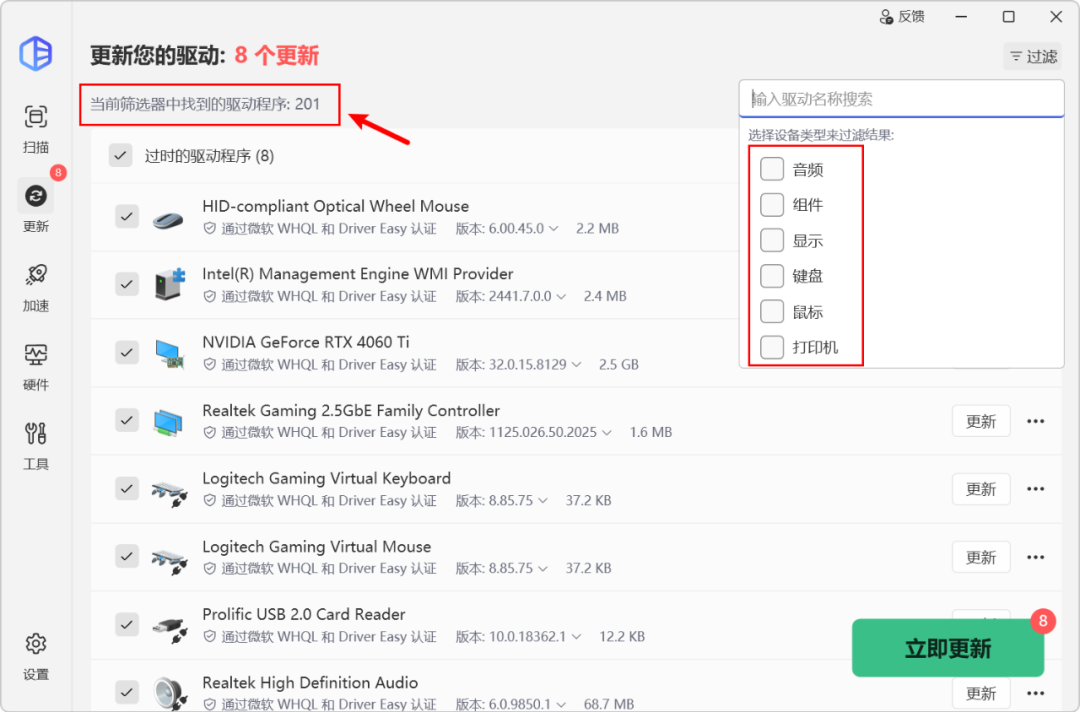Open the 扫描 scan page
The image size is (1080, 712).
click(x=36, y=129)
